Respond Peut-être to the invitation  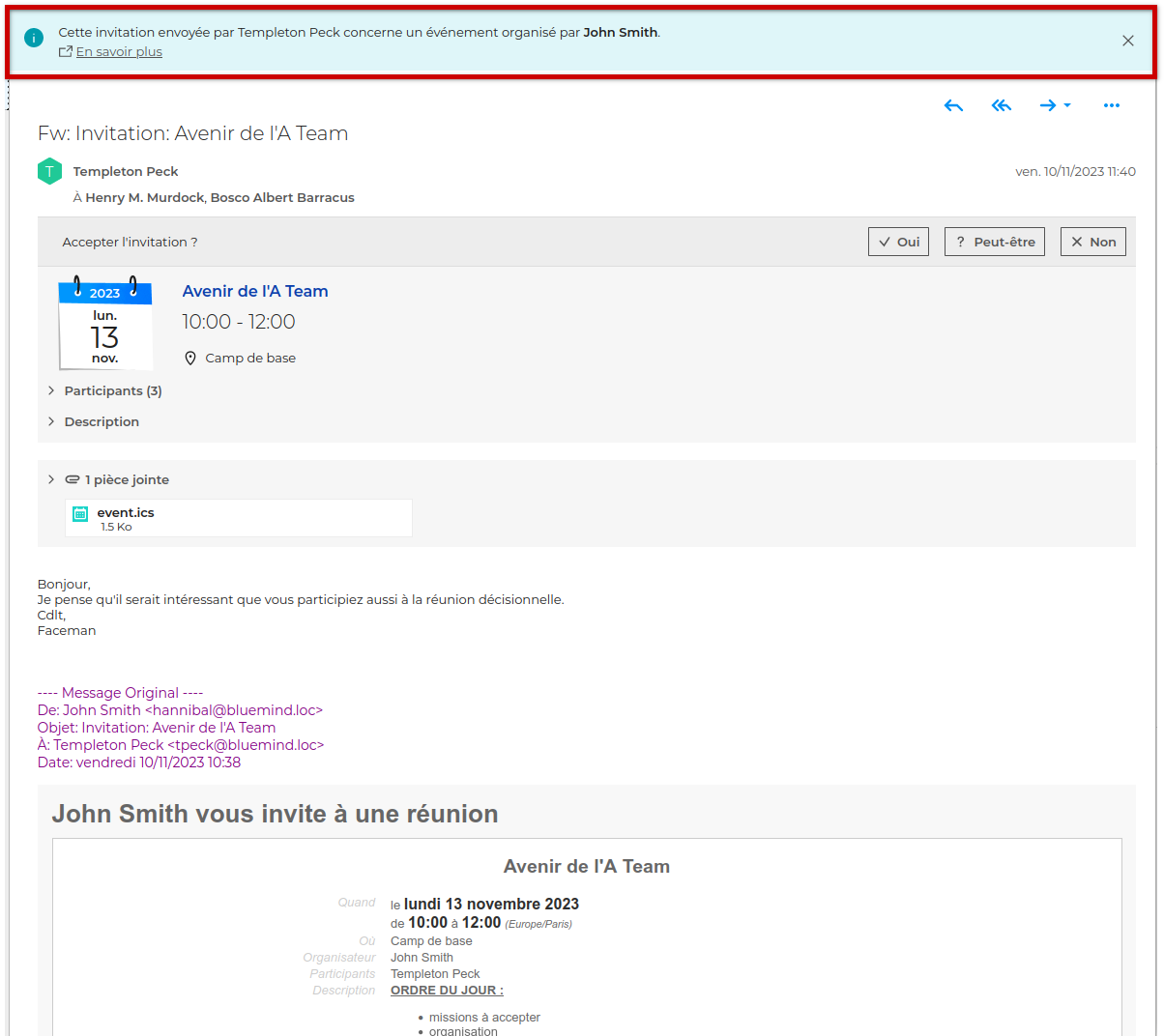tap(994, 242)
